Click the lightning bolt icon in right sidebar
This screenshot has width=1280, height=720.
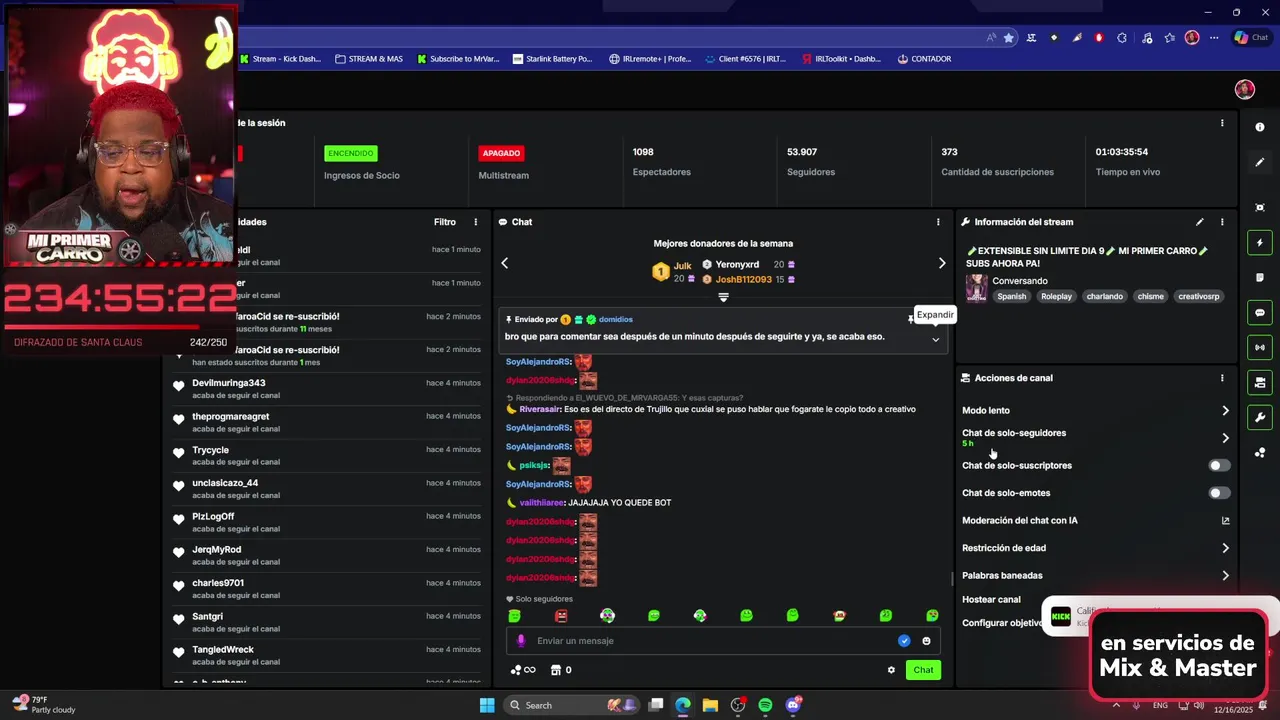click(1260, 243)
